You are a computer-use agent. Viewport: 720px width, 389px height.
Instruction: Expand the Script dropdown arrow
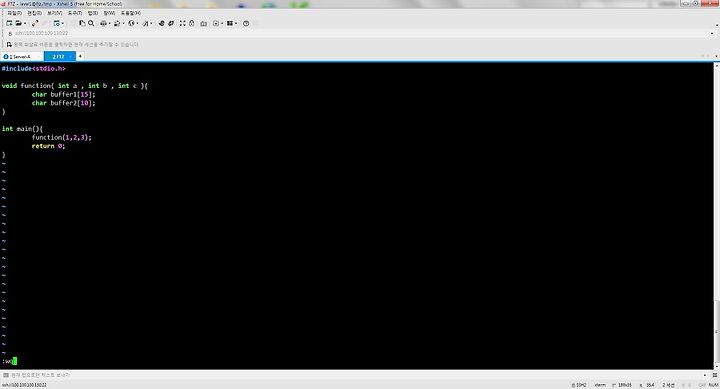pos(222,23)
